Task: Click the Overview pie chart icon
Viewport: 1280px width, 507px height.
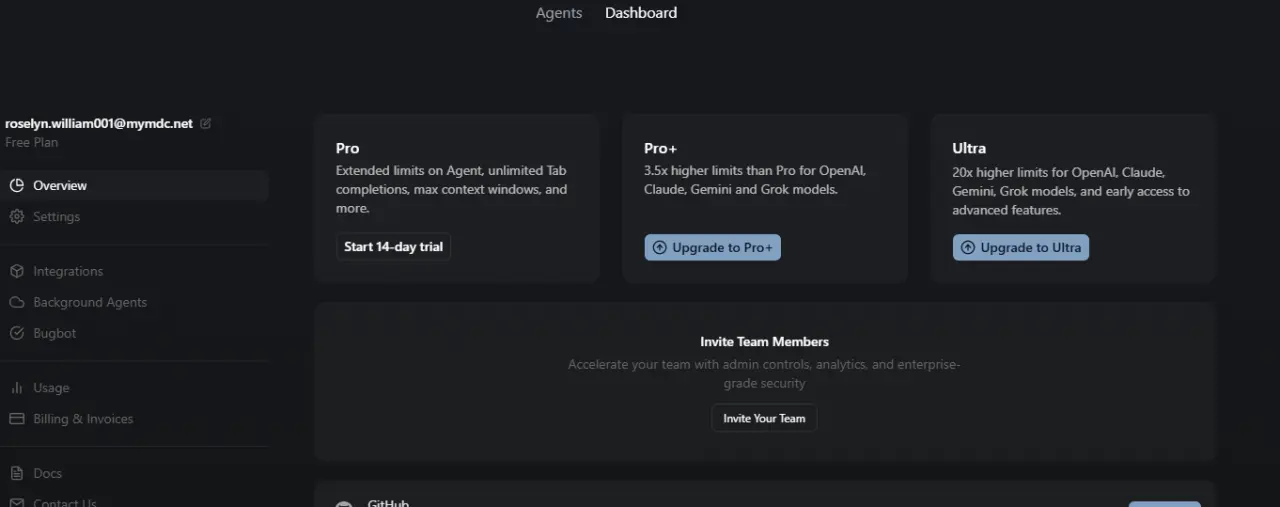Action: 16,185
